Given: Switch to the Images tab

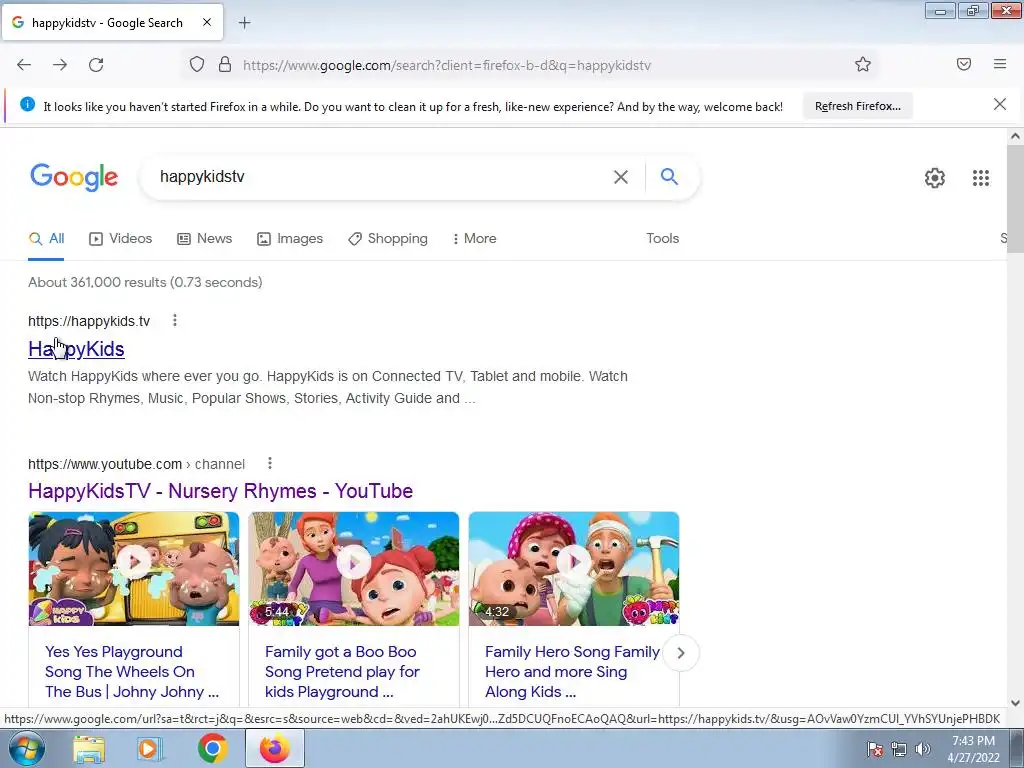Looking at the screenshot, I should 290,238.
